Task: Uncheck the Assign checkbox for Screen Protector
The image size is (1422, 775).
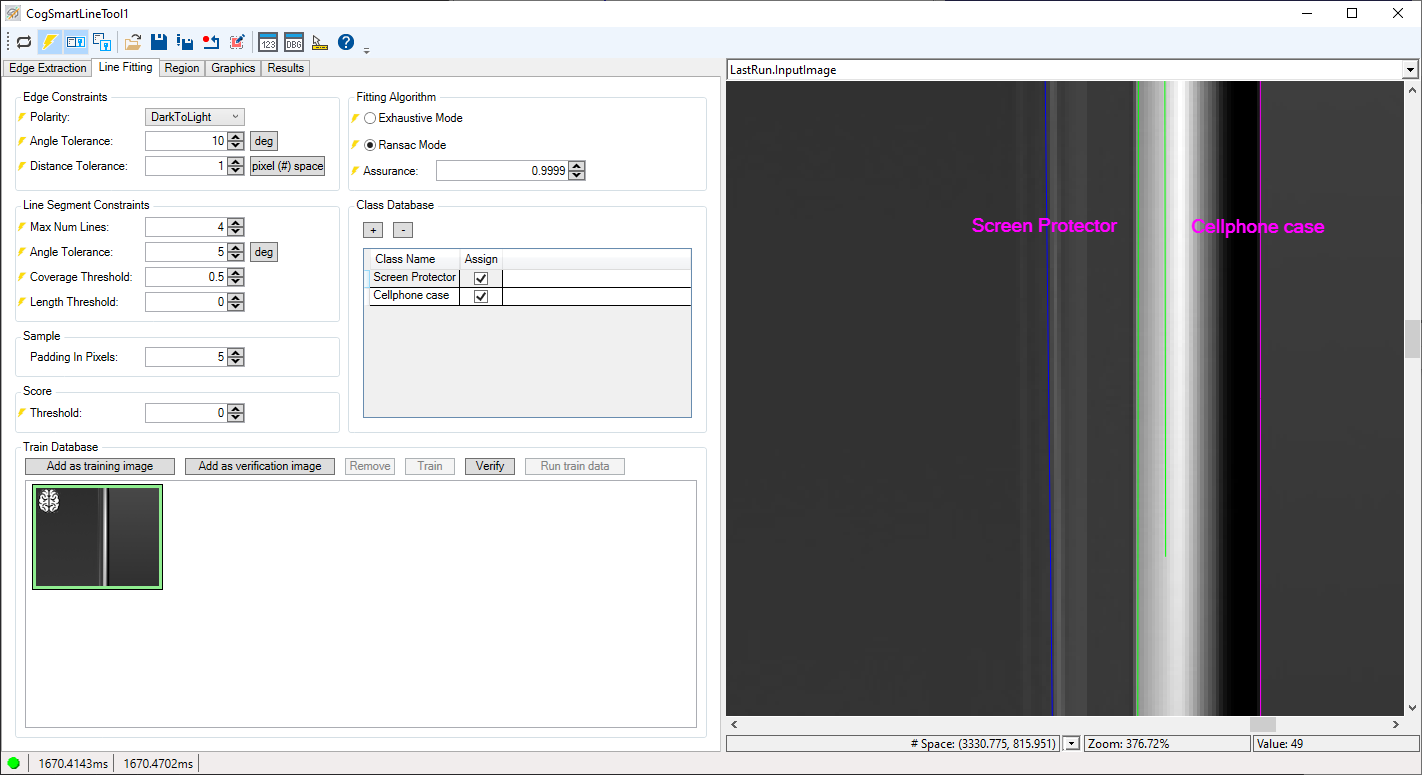Action: [480, 277]
